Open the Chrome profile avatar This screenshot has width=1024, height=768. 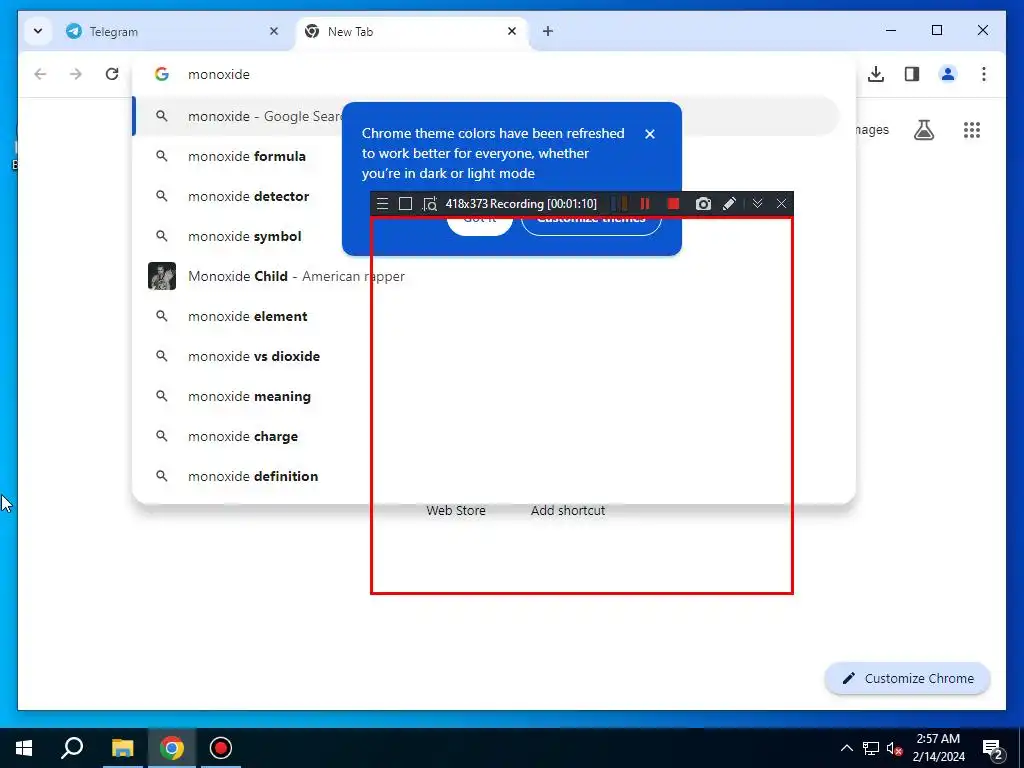[948, 74]
